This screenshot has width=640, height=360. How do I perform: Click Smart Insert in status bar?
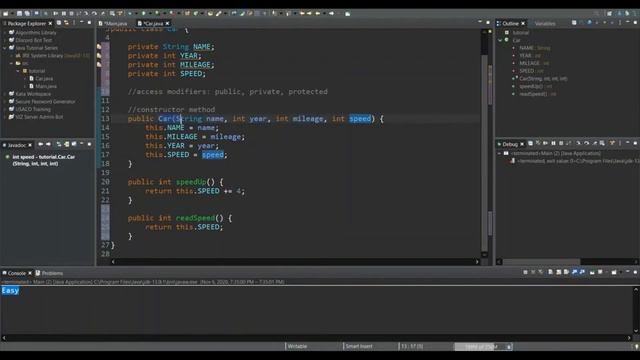(359, 346)
